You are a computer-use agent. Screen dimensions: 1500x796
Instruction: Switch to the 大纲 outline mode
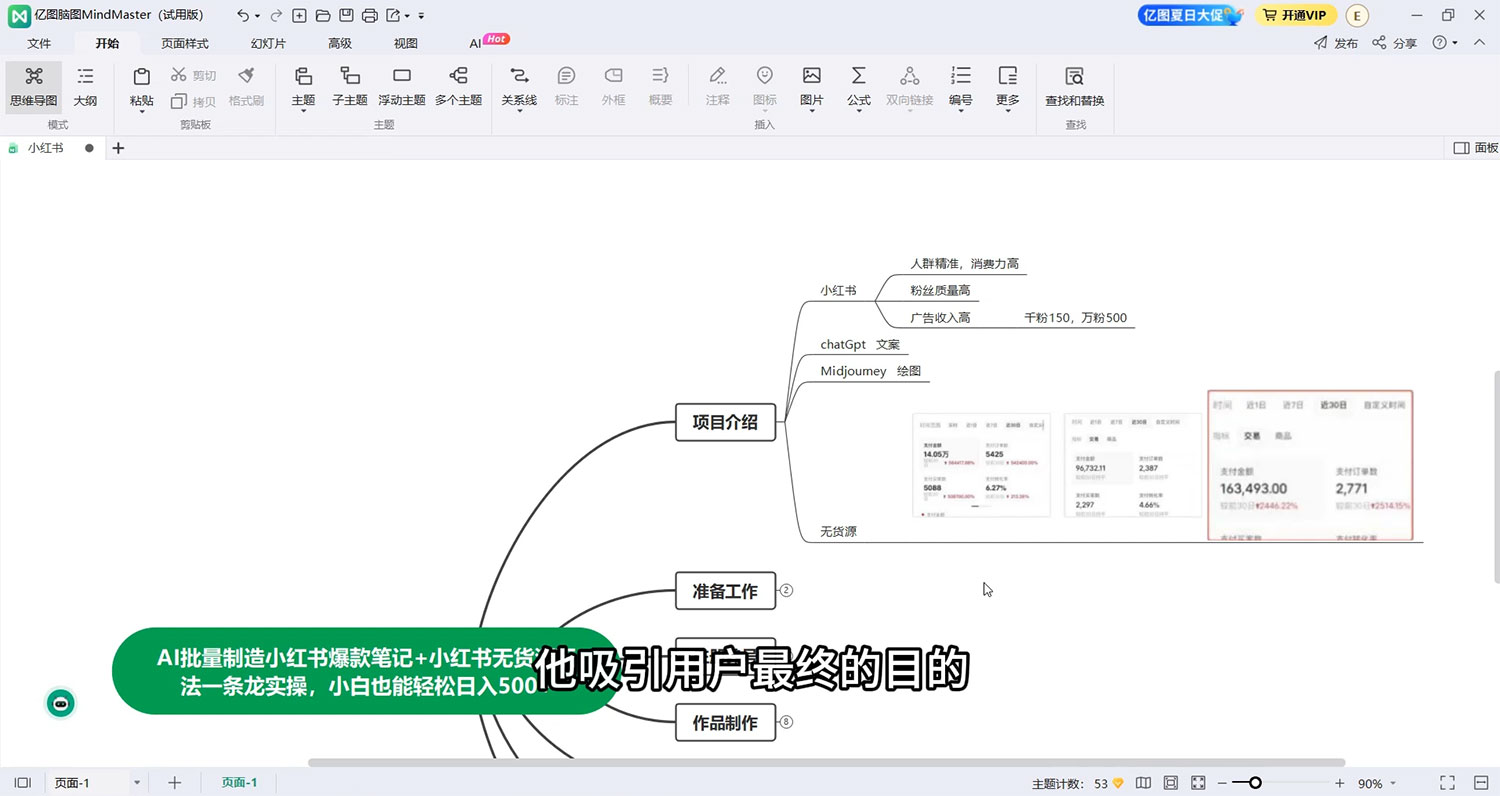pyautogui.click(x=85, y=85)
